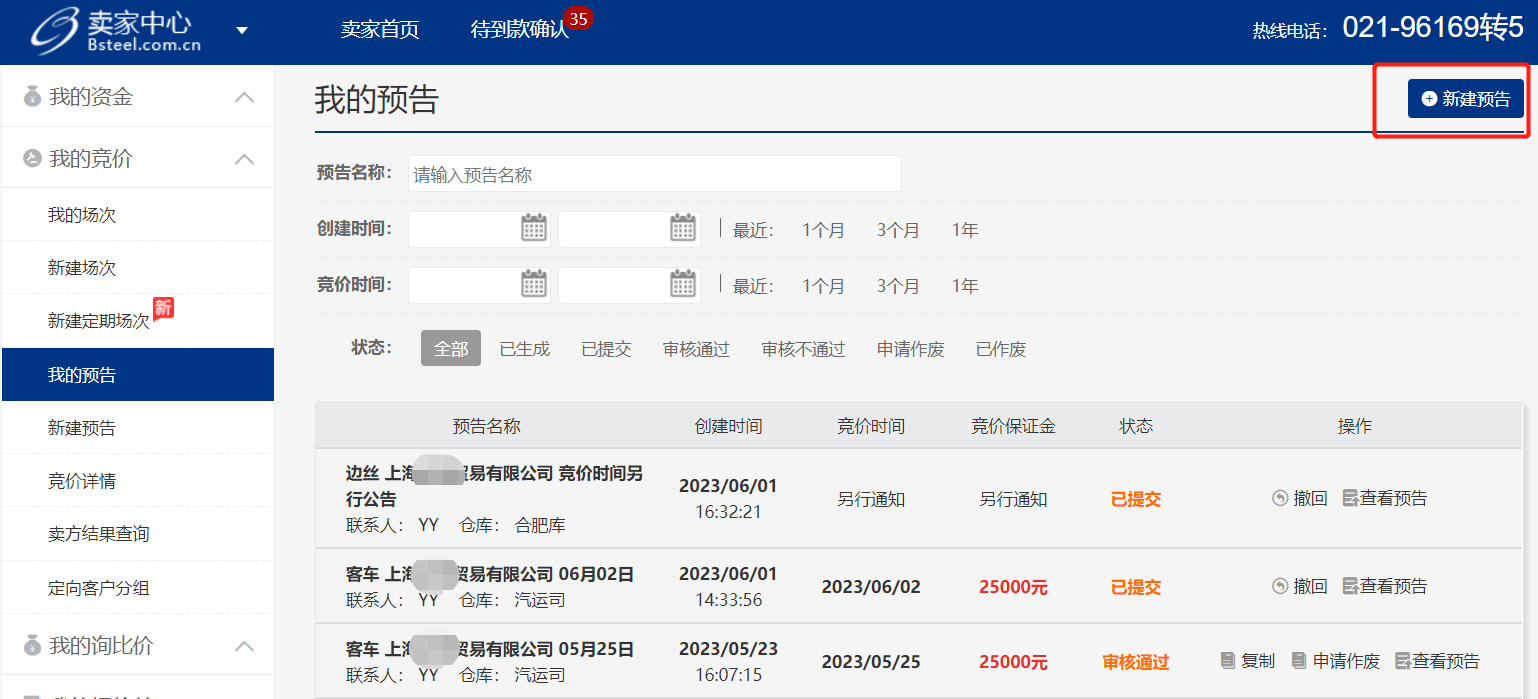The width and height of the screenshot is (1538, 699).
Task: Open dropdown arrow beside 卖家中心 logo
Action: point(242,31)
